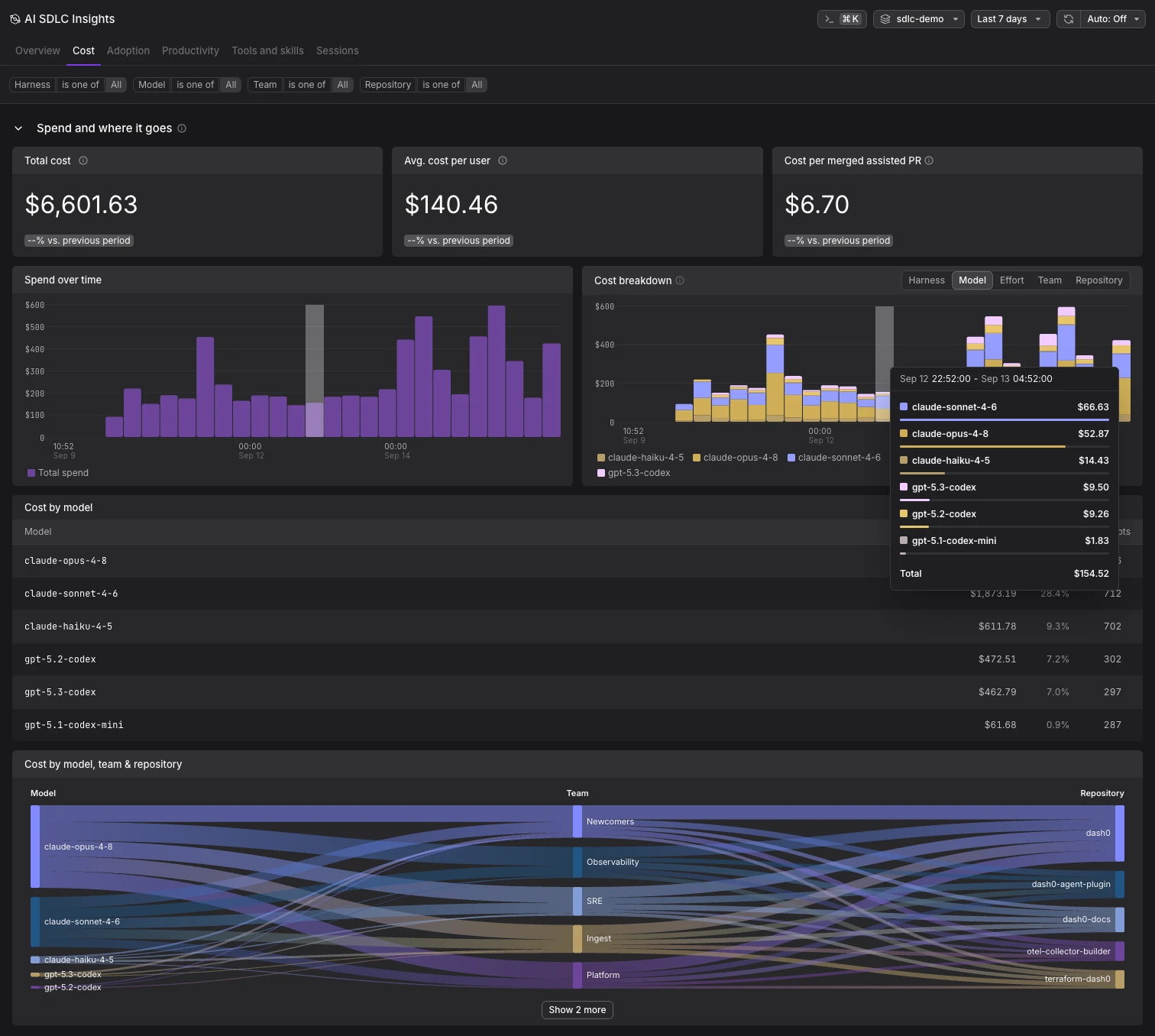Click the Show 2 more button
This screenshot has height=1036, width=1155.
pyautogui.click(x=577, y=1010)
